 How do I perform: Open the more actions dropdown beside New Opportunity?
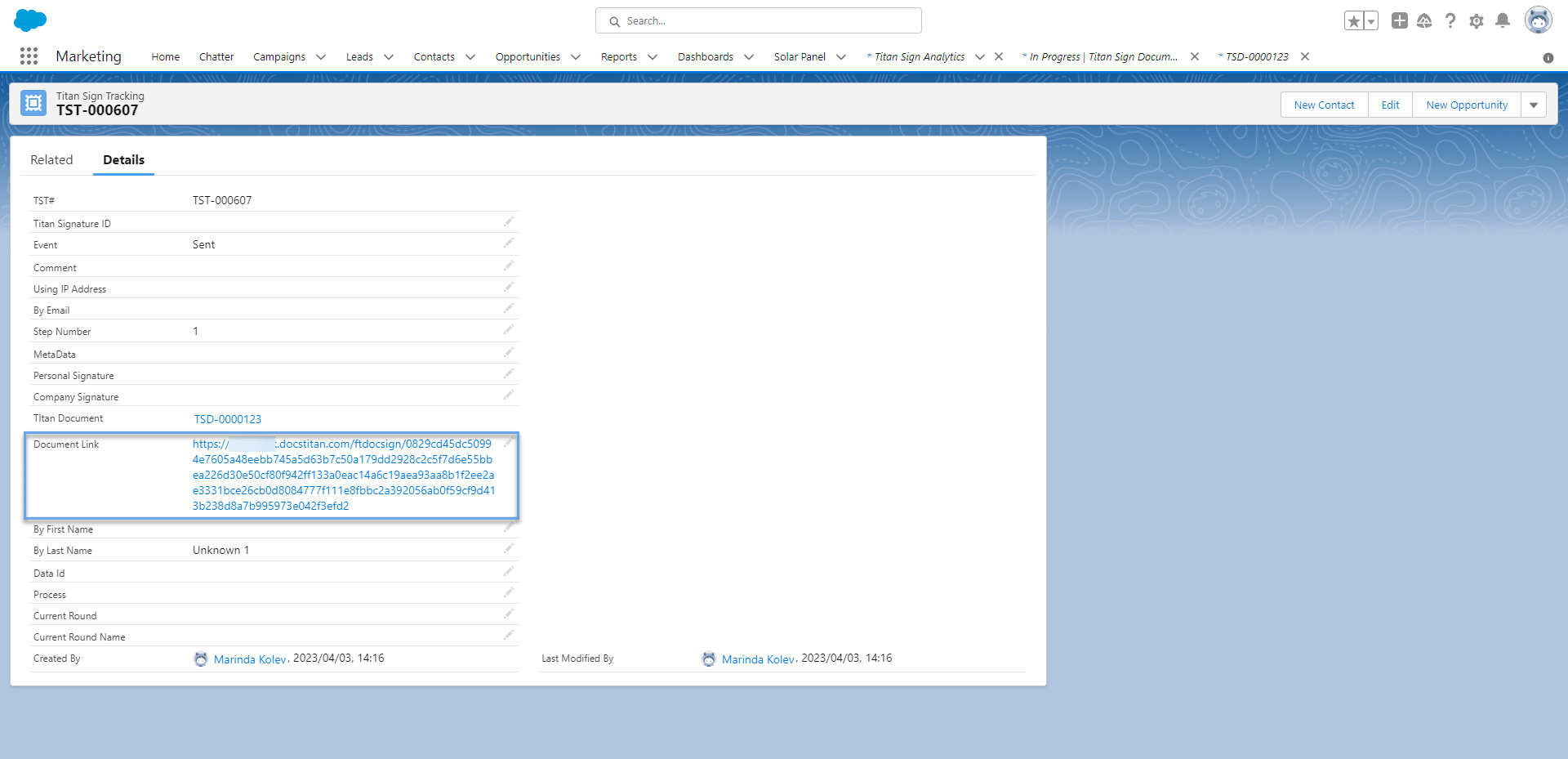point(1534,105)
